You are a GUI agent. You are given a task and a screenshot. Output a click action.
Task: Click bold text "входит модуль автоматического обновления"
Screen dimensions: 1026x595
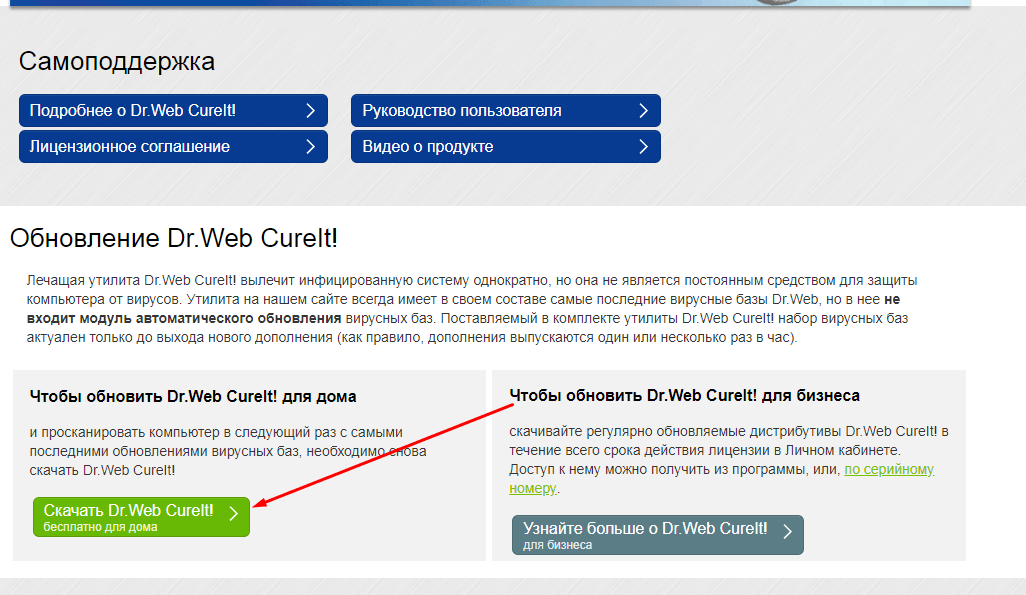pyautogui.click(x=184, y=319)
